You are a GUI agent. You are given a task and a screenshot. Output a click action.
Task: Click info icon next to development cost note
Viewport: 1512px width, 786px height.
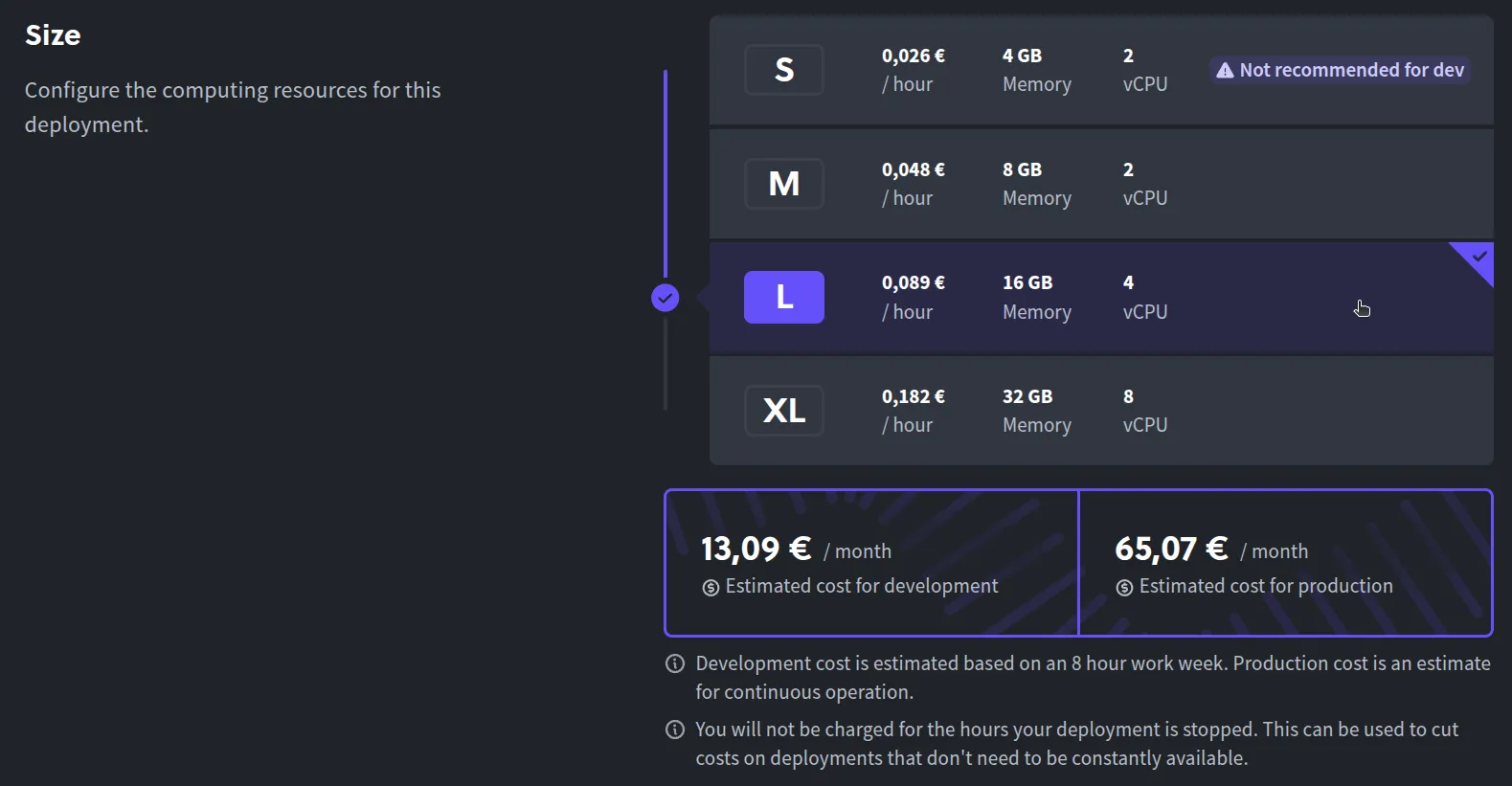[x=675, y=663]
